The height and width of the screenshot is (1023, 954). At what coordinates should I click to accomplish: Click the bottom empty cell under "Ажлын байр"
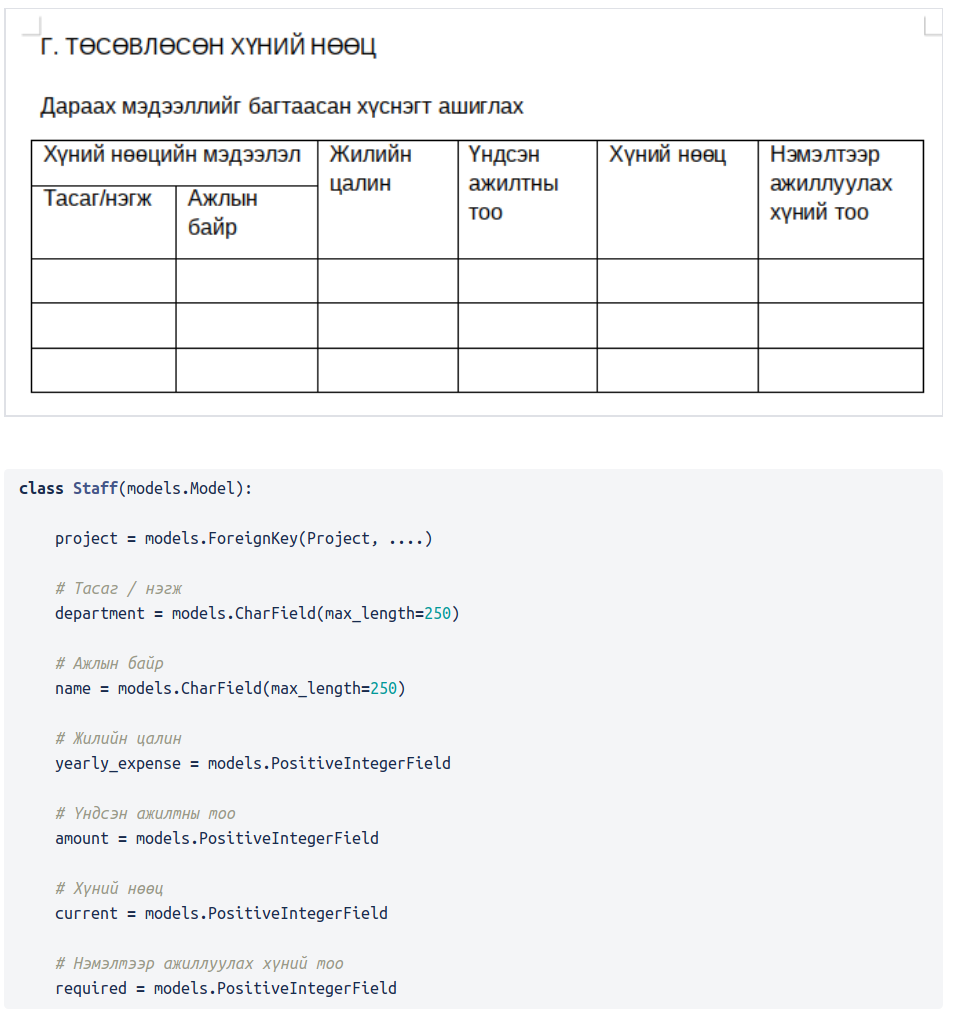click(247, 370)
